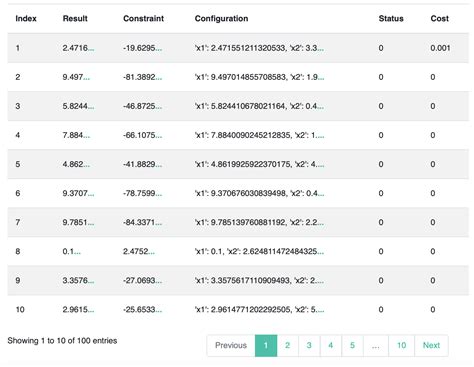Click the Next pagination button
Image resolution: width=474 pixels, height=367 pixels.
[431, 345]
